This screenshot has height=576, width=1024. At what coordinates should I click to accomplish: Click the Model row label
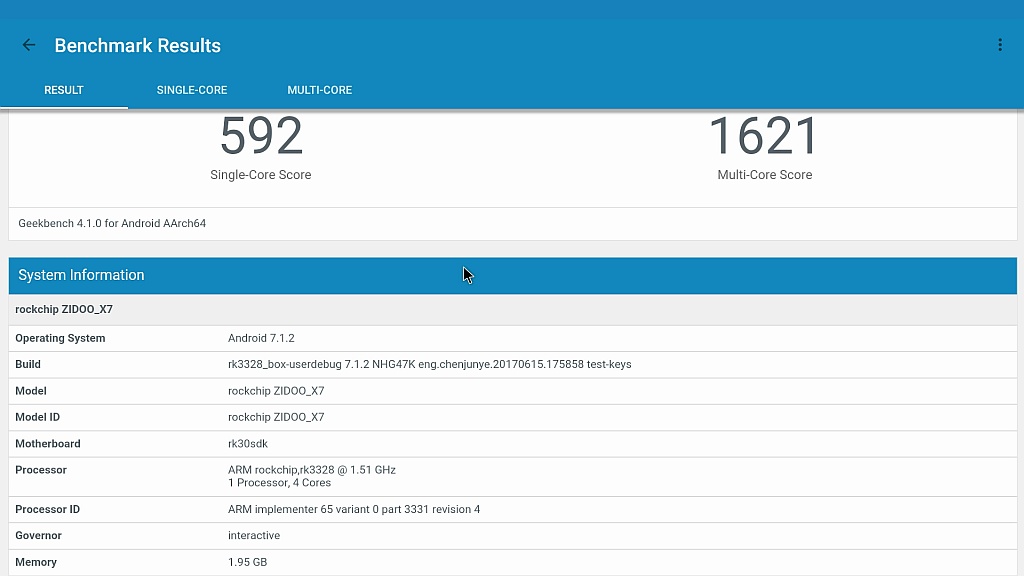pos(31,391)
